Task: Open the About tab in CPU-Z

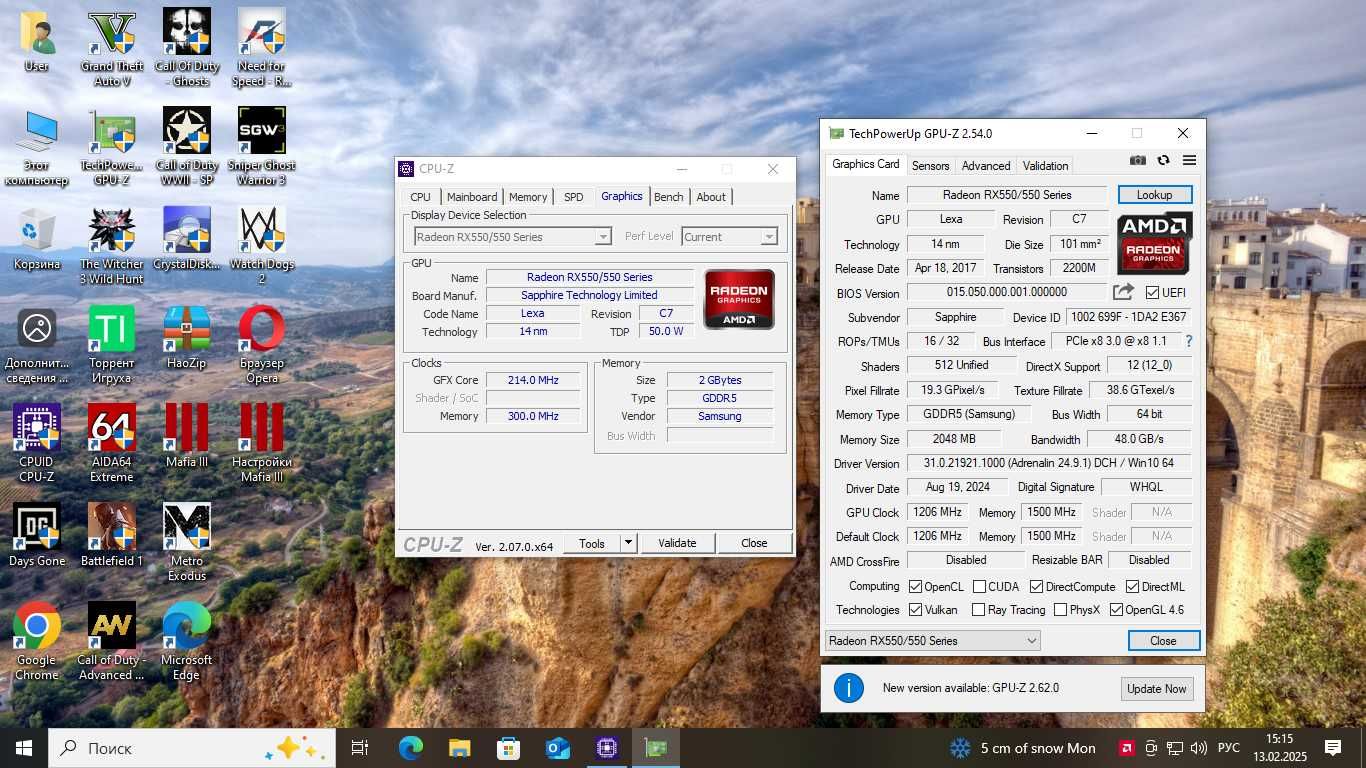Action: (711, 197)
